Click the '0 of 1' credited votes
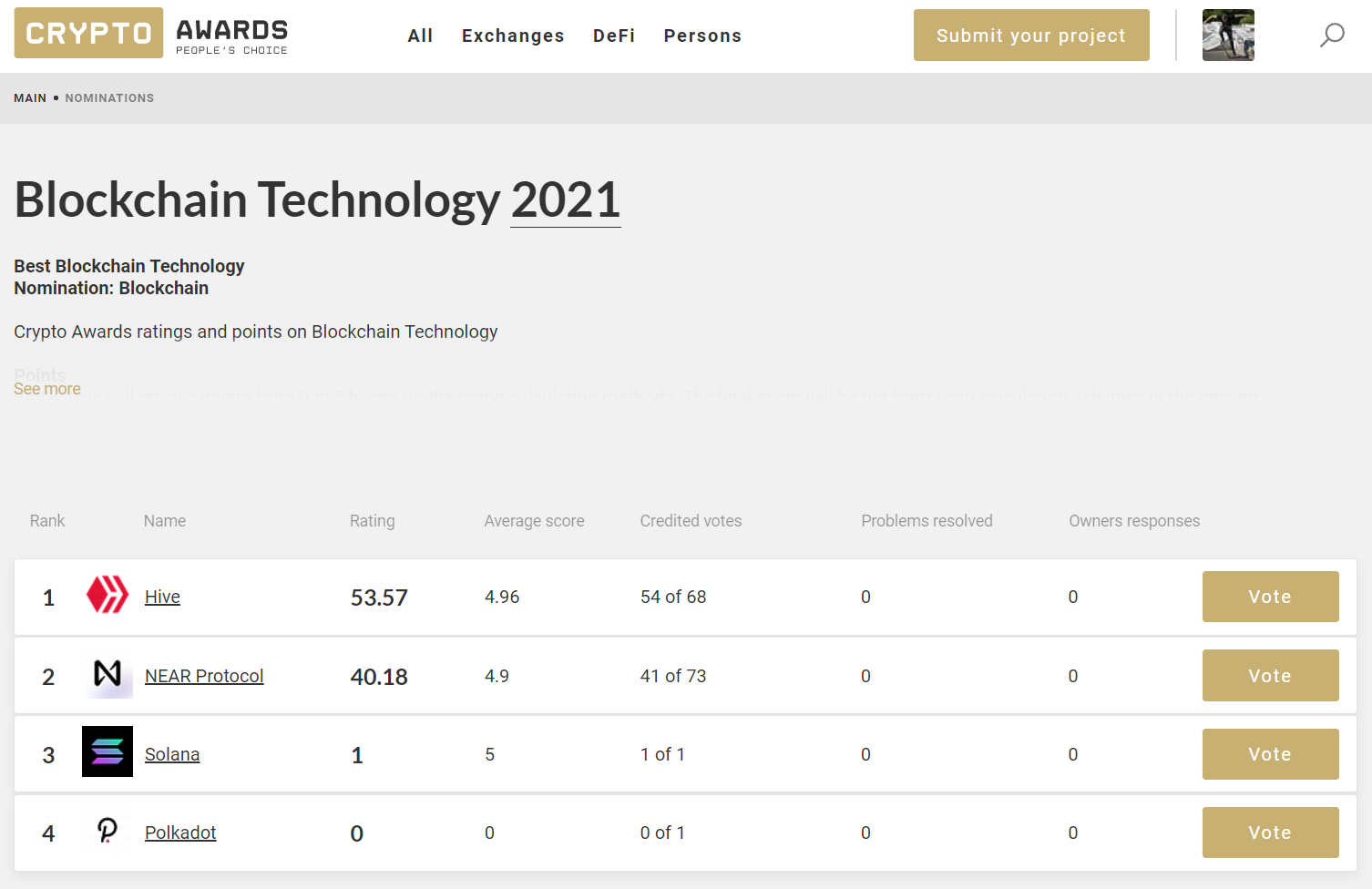The height and width of the screenshot is (889, 1372). click(662, 833)
